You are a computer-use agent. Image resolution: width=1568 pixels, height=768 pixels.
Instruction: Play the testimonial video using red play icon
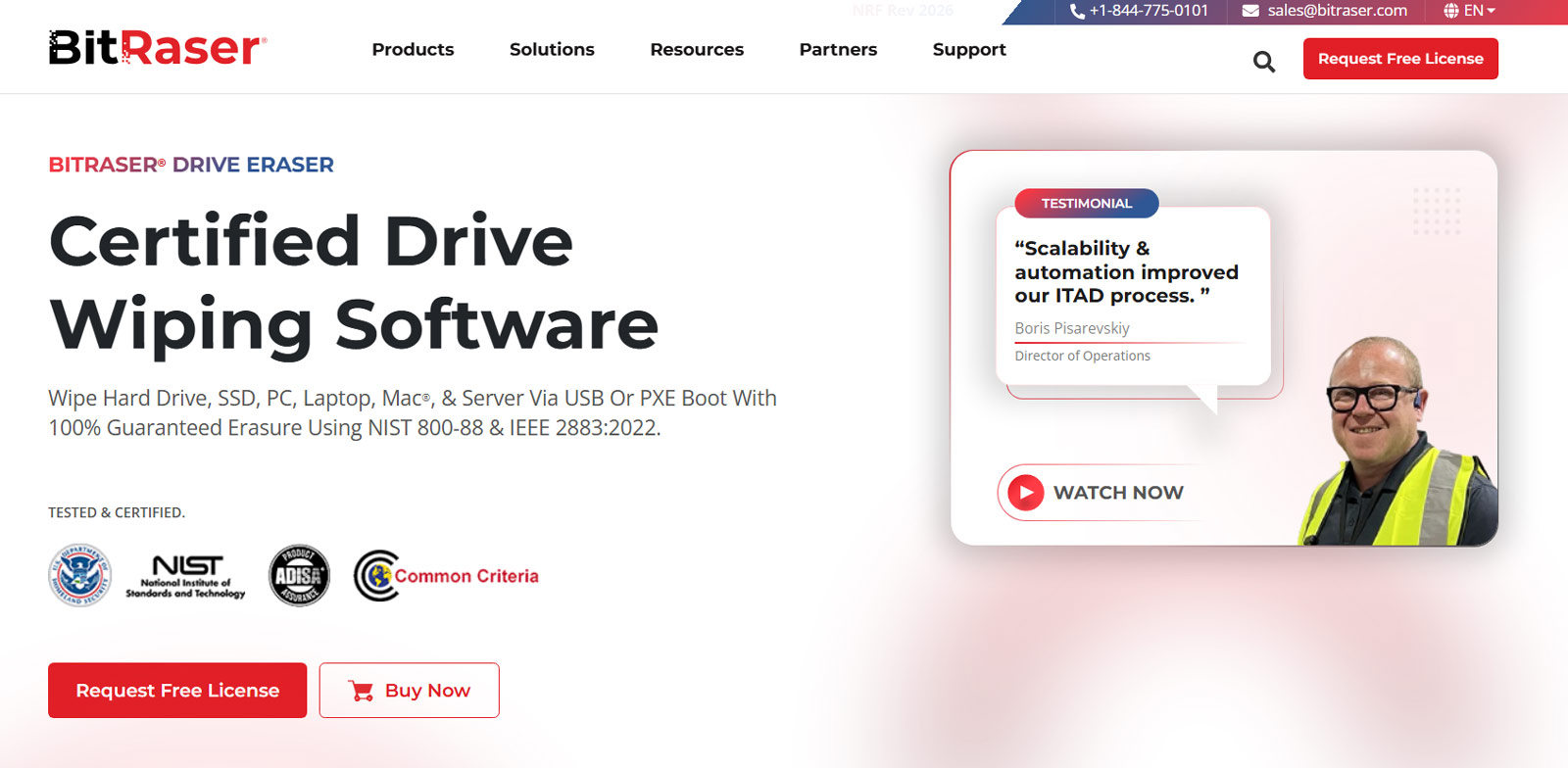(x=1026, y=492)
